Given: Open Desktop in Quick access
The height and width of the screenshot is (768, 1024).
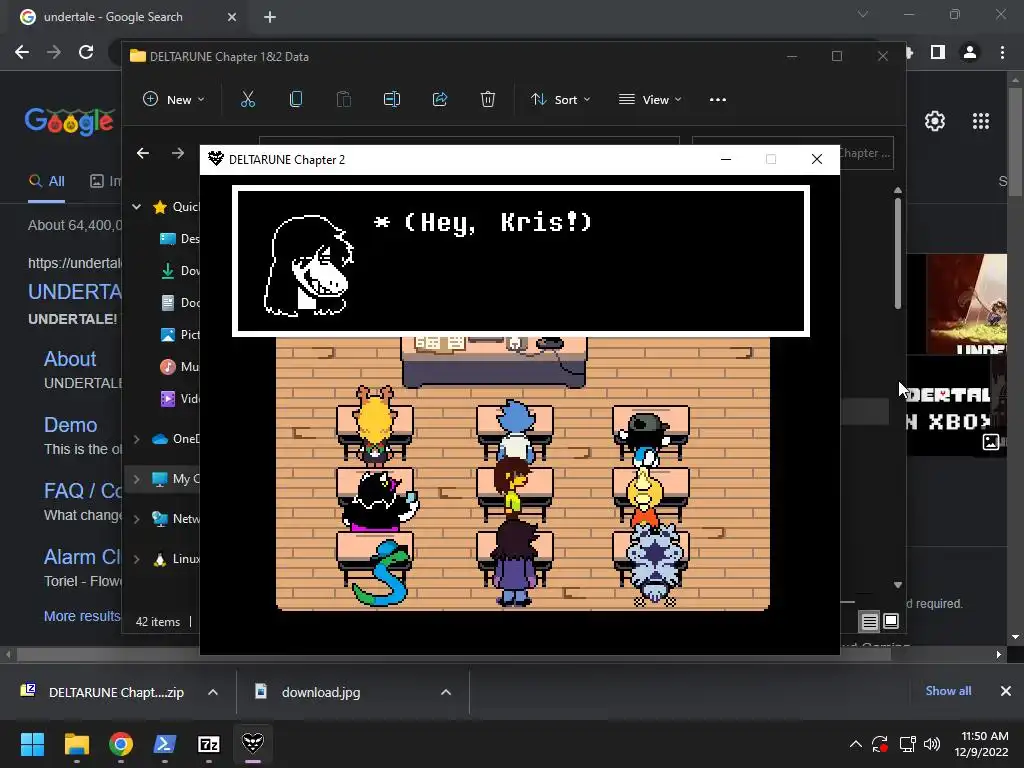Looking at the screenshot, I should [x=180, y=239].
